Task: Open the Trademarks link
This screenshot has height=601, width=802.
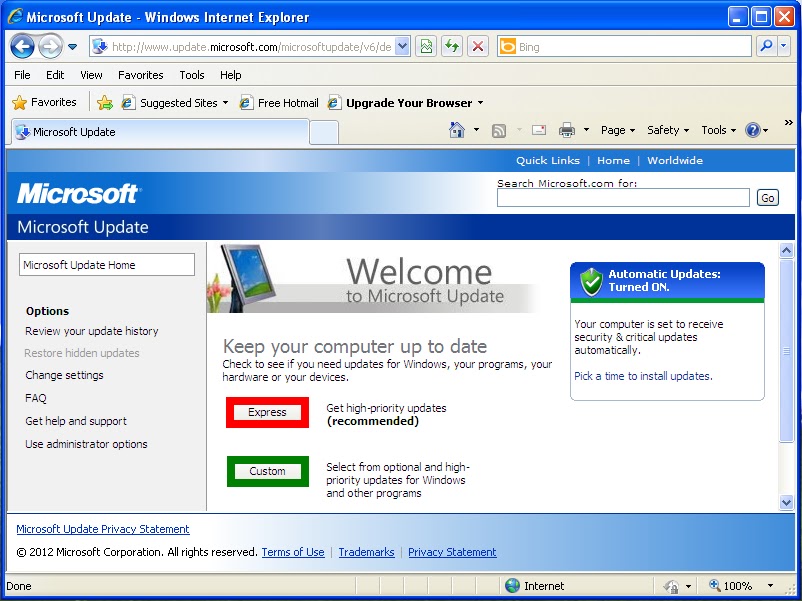Action: click(x=366, y=552)
